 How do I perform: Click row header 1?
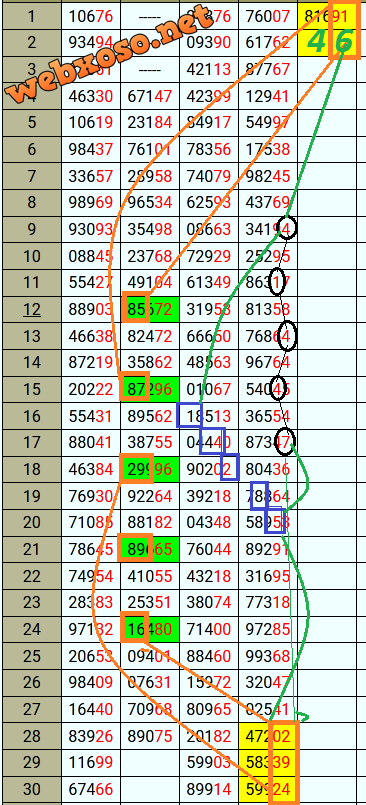click(31, 16)
